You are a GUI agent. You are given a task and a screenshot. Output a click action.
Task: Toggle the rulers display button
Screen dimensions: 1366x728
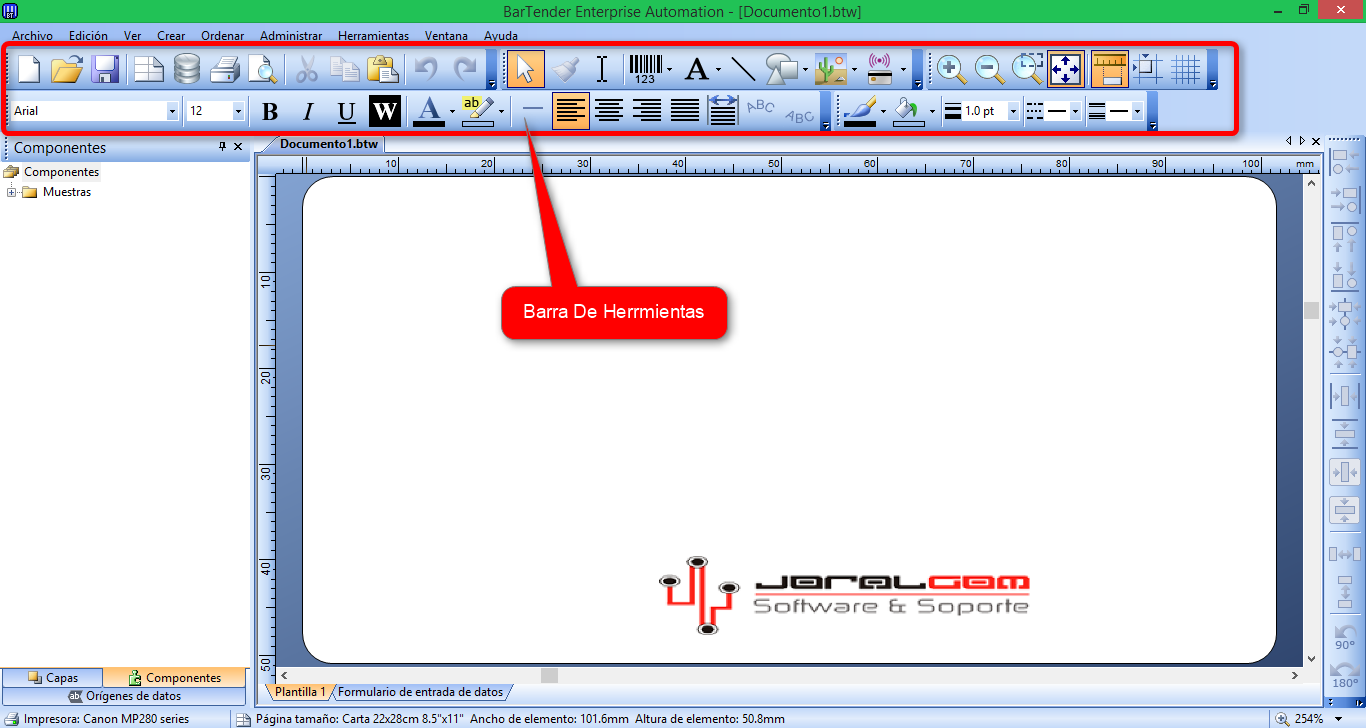coord(1109,69)
